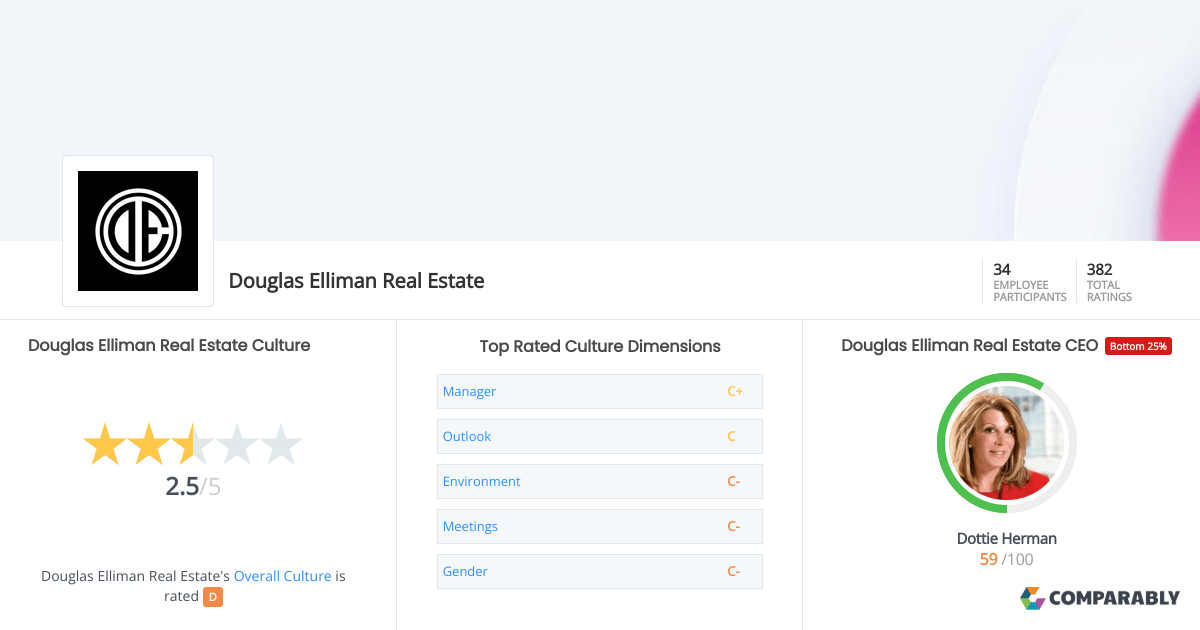Click the 382 Total Ratings stat
The height and width of the screenshot is (630, 1200).
coord(1110,282)
